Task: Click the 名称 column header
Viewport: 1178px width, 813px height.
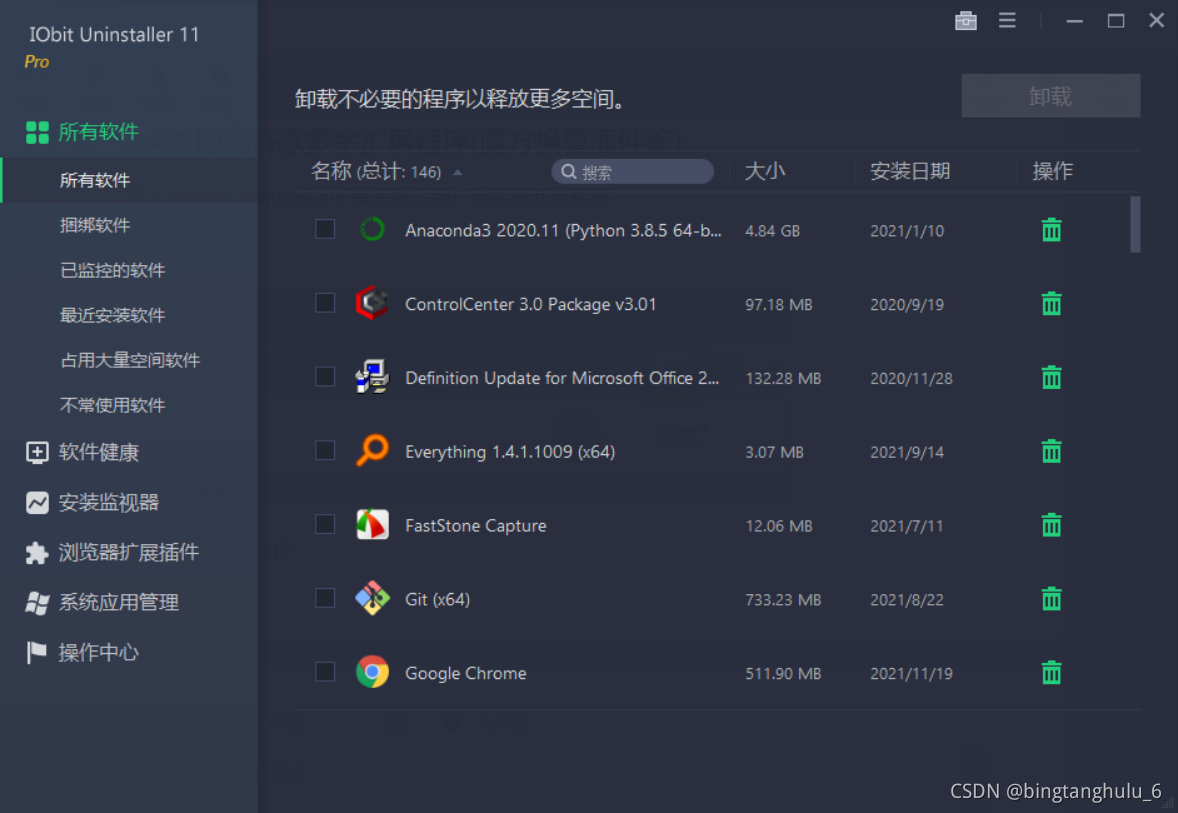Action: click(331, 171)
